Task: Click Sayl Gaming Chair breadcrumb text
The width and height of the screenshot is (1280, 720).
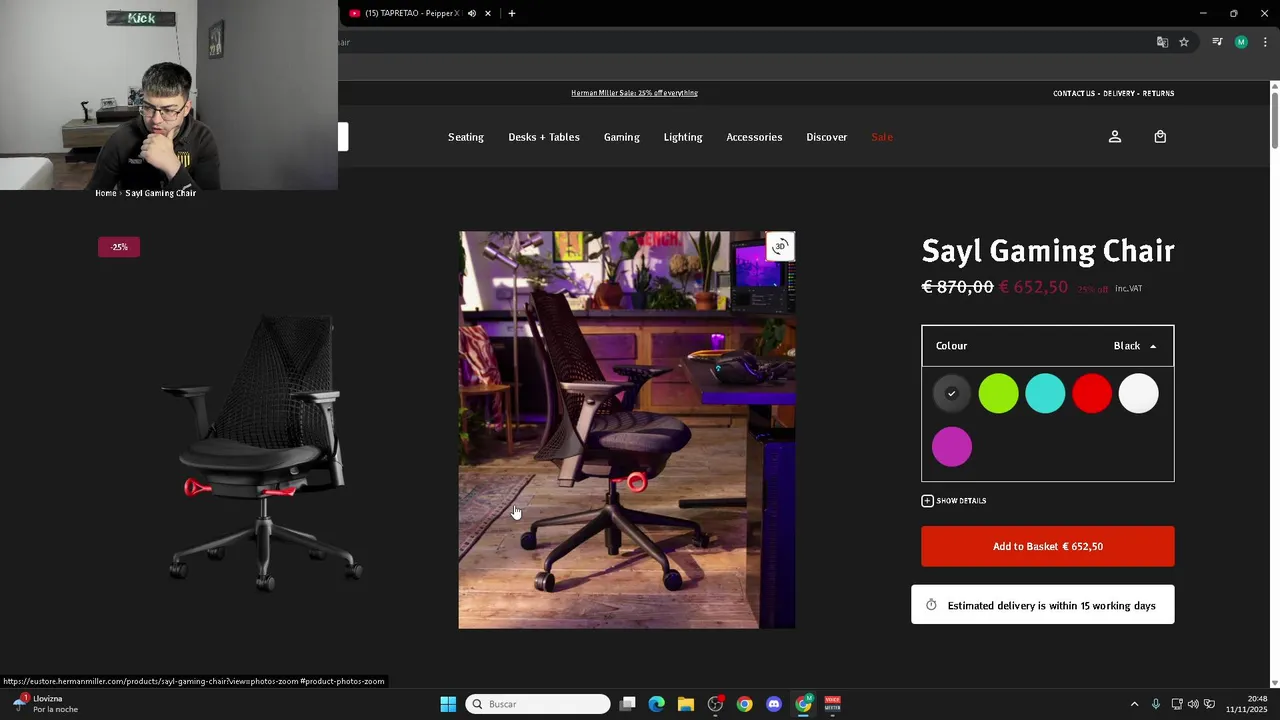Action: pos(161,193)
